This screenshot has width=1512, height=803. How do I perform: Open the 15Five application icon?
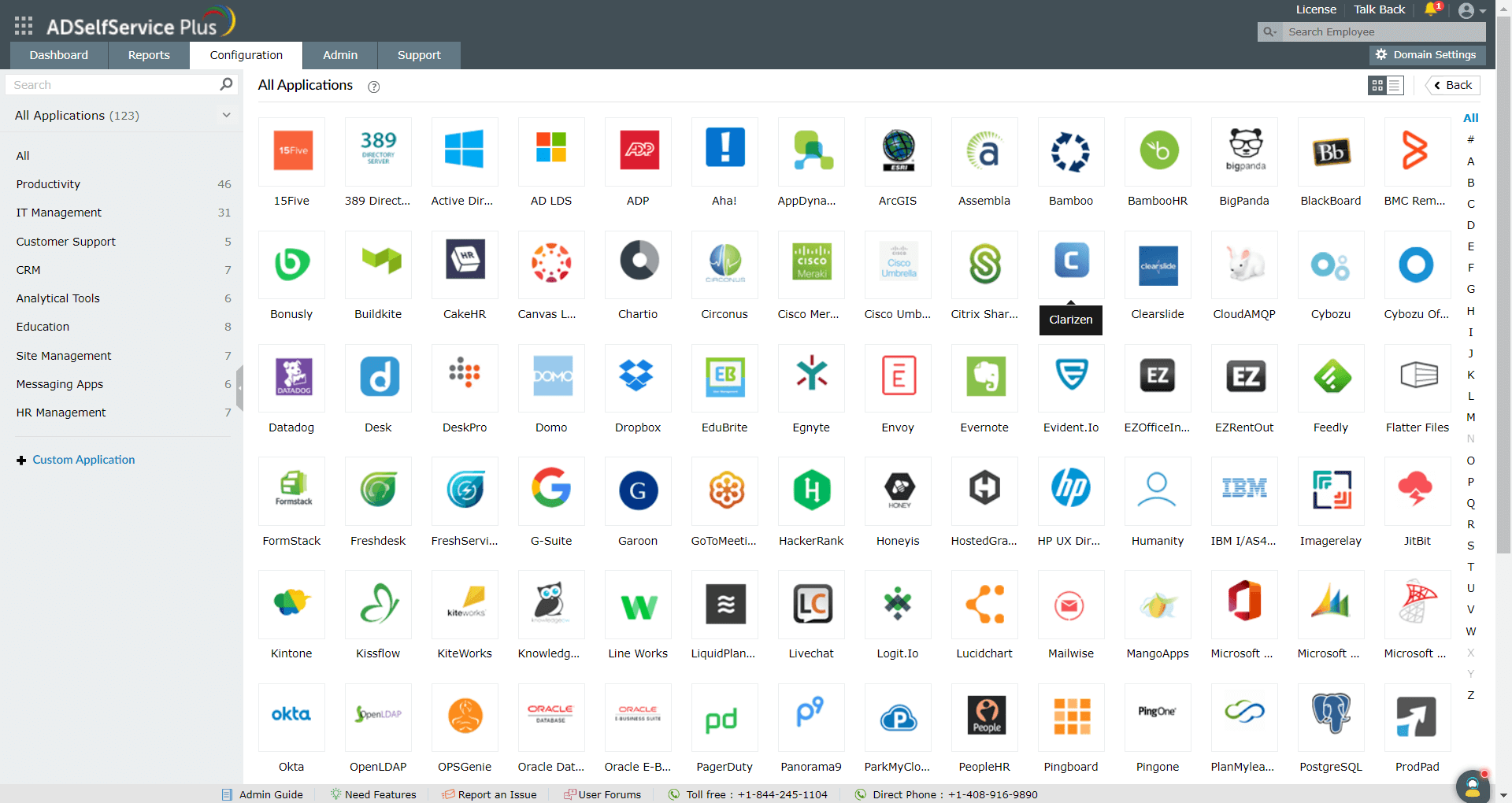click(x=291, y=150)
